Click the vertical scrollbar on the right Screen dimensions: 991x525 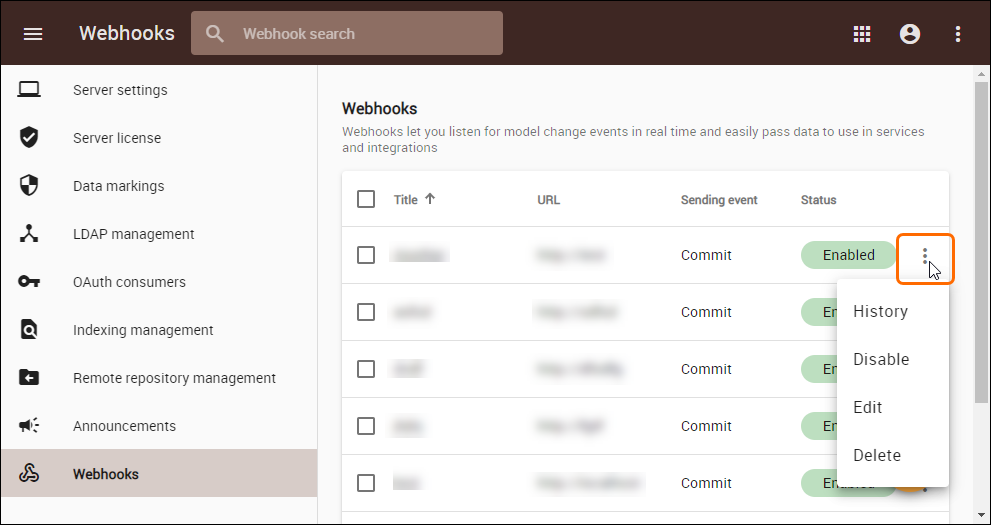click(x=982, y=240)
